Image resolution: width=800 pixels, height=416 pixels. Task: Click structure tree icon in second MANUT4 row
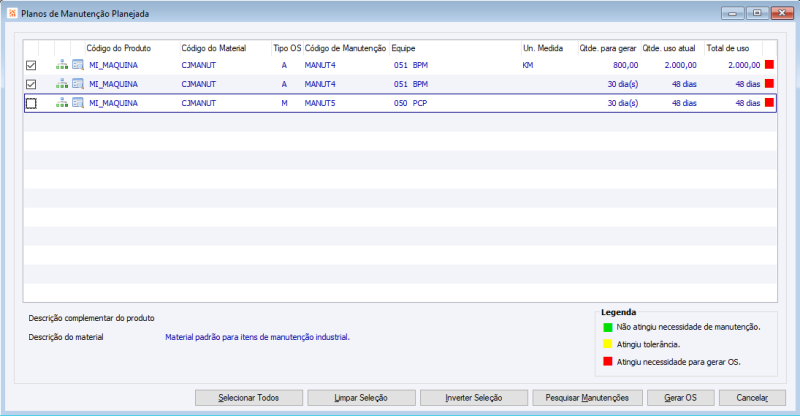click(x=62, y=84)
